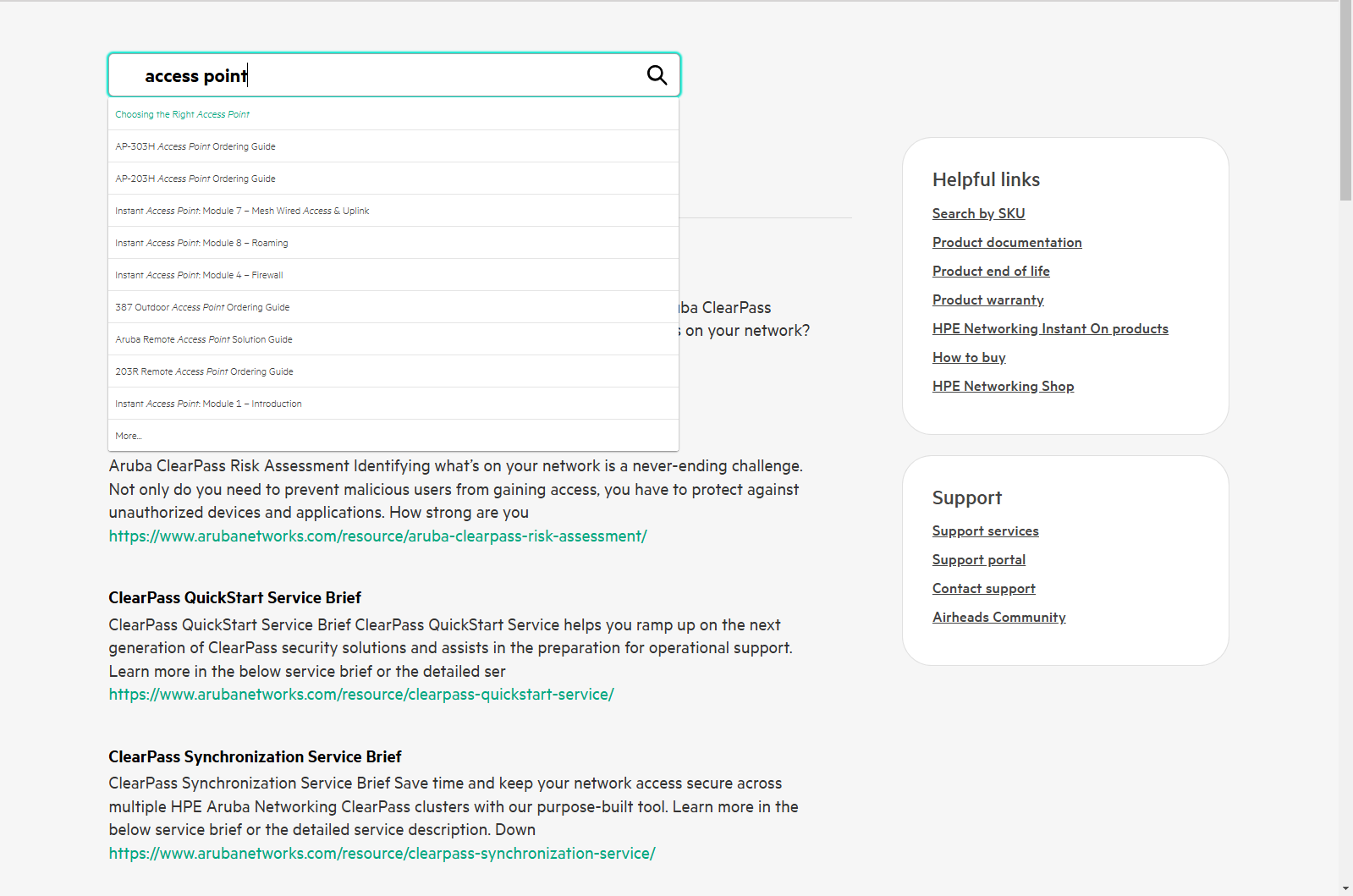This screenshot has width=1353, height=896.
Task: Pick '387 Outdoor Access Point Ordering Guide'
Action: pos(393,307)
